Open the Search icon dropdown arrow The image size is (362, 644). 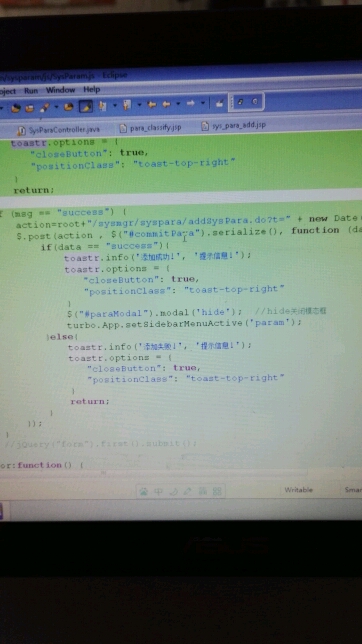pyautogui.click(x=56, y=107)
